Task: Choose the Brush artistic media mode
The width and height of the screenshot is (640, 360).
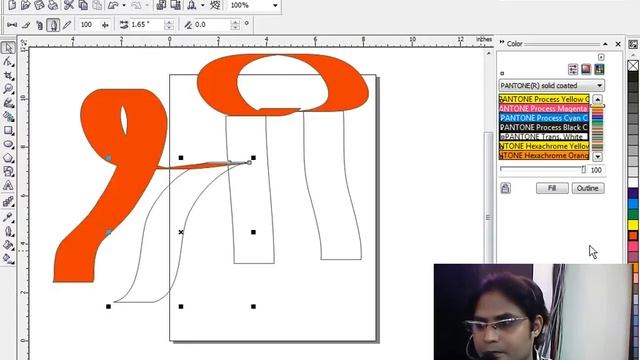Action: [26, 25]
